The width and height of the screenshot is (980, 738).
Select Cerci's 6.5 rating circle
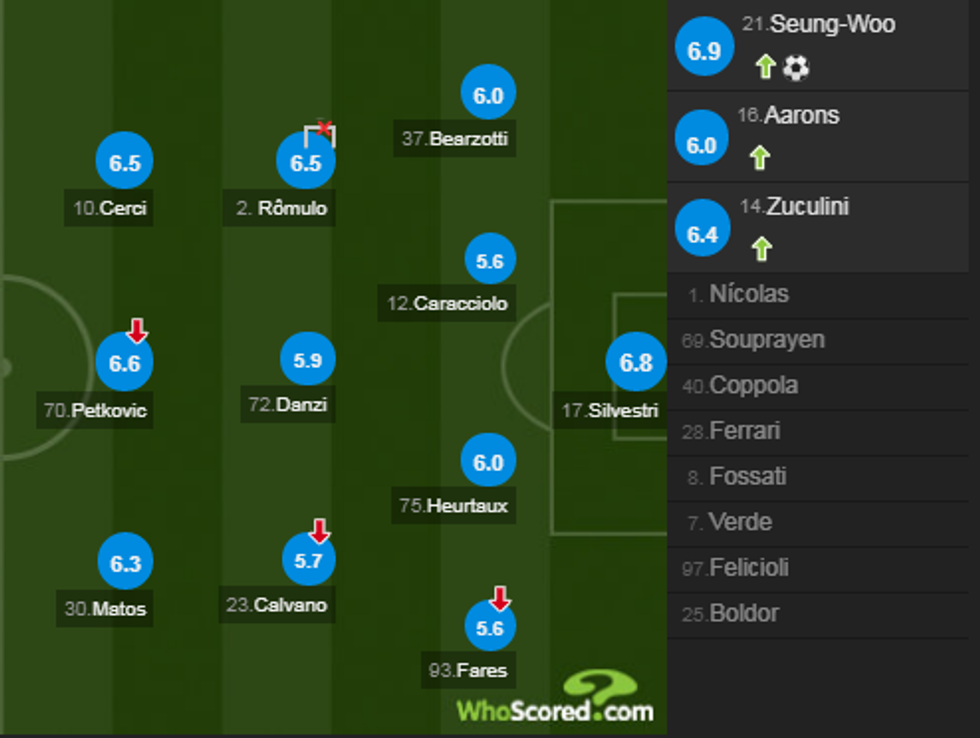(123, 161)
